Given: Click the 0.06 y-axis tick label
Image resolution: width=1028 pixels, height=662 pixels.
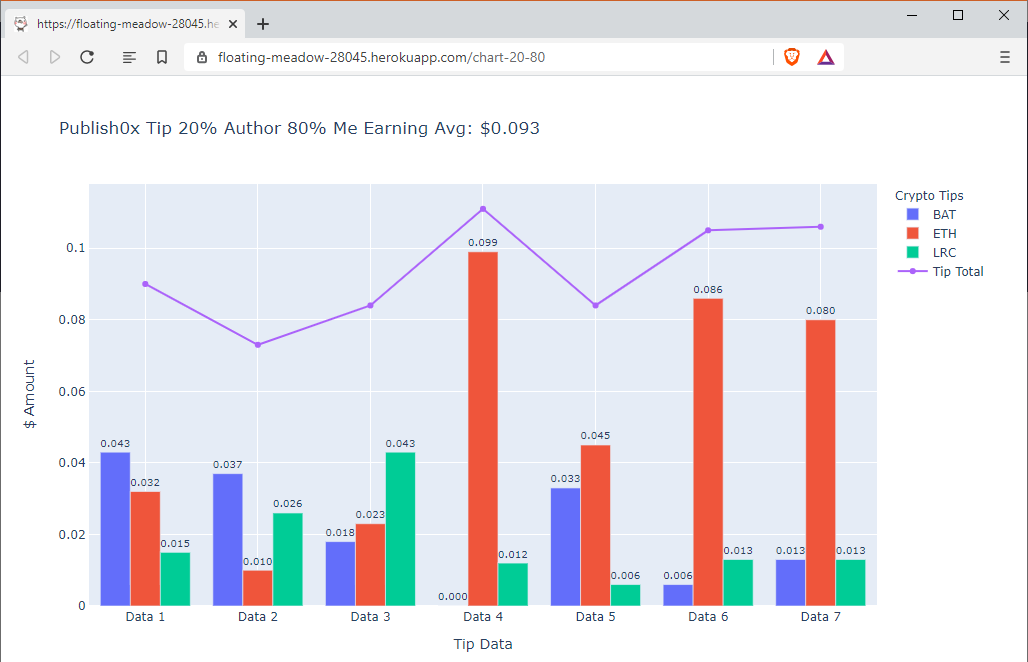Looking at the screenshot, I should 72,391.
